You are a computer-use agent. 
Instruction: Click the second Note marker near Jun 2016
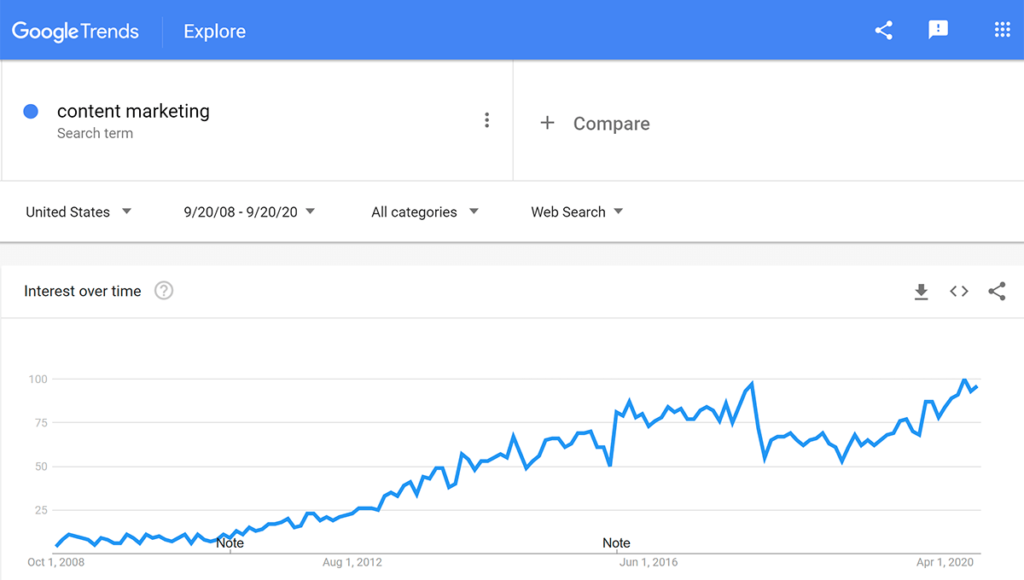616,543
